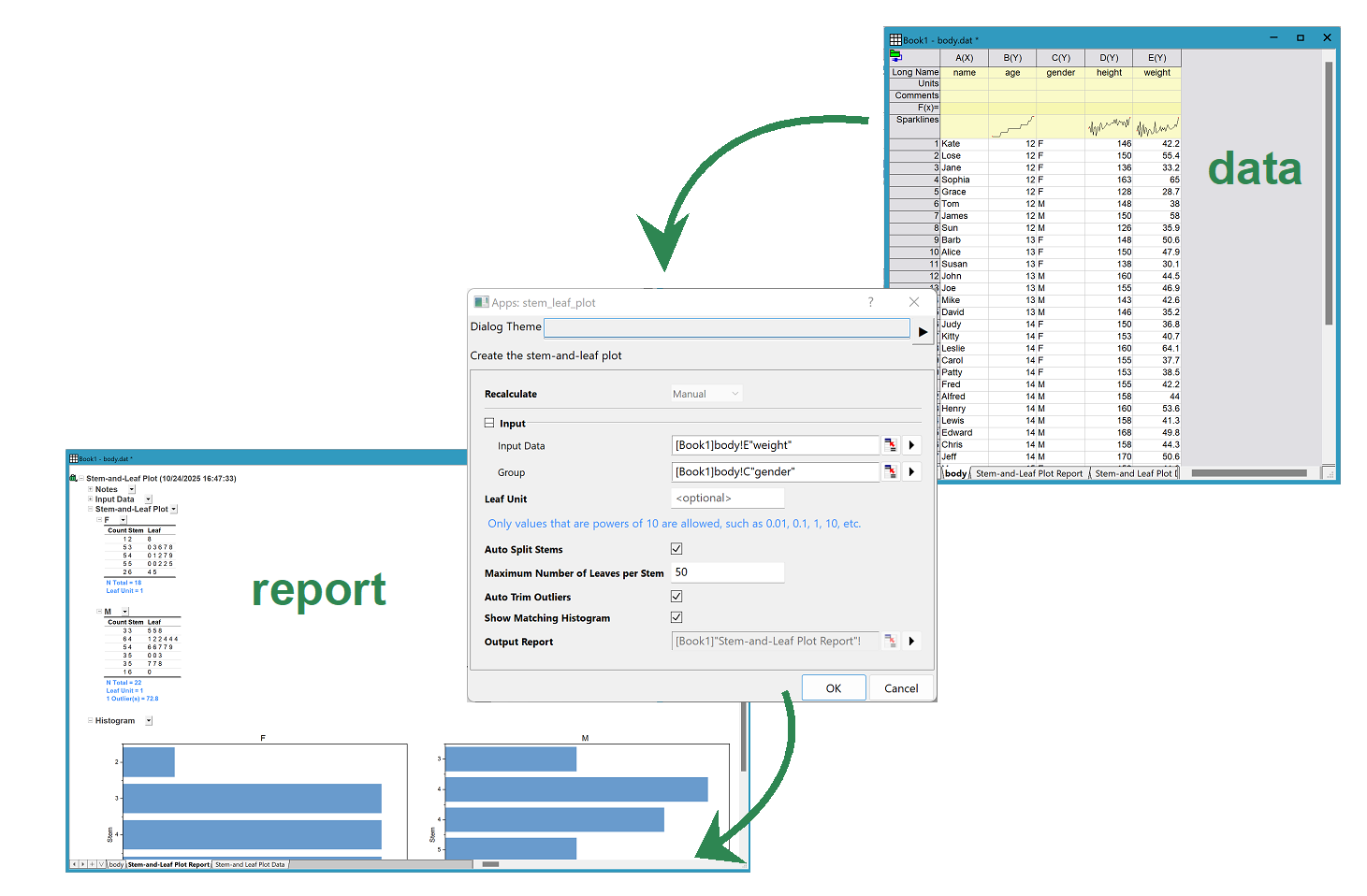Click the worksheet corner icon in Book1
This screenshot has width=1367, height=896.
(895, 57)
